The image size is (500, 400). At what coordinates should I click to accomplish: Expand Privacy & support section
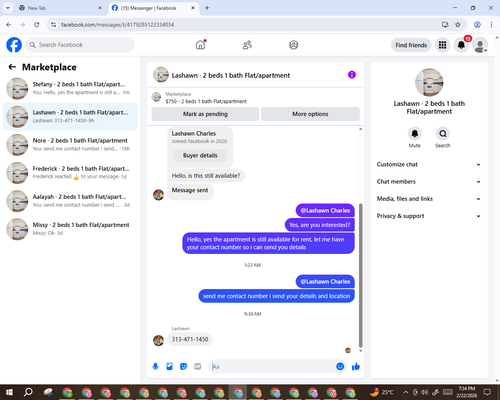429,216
